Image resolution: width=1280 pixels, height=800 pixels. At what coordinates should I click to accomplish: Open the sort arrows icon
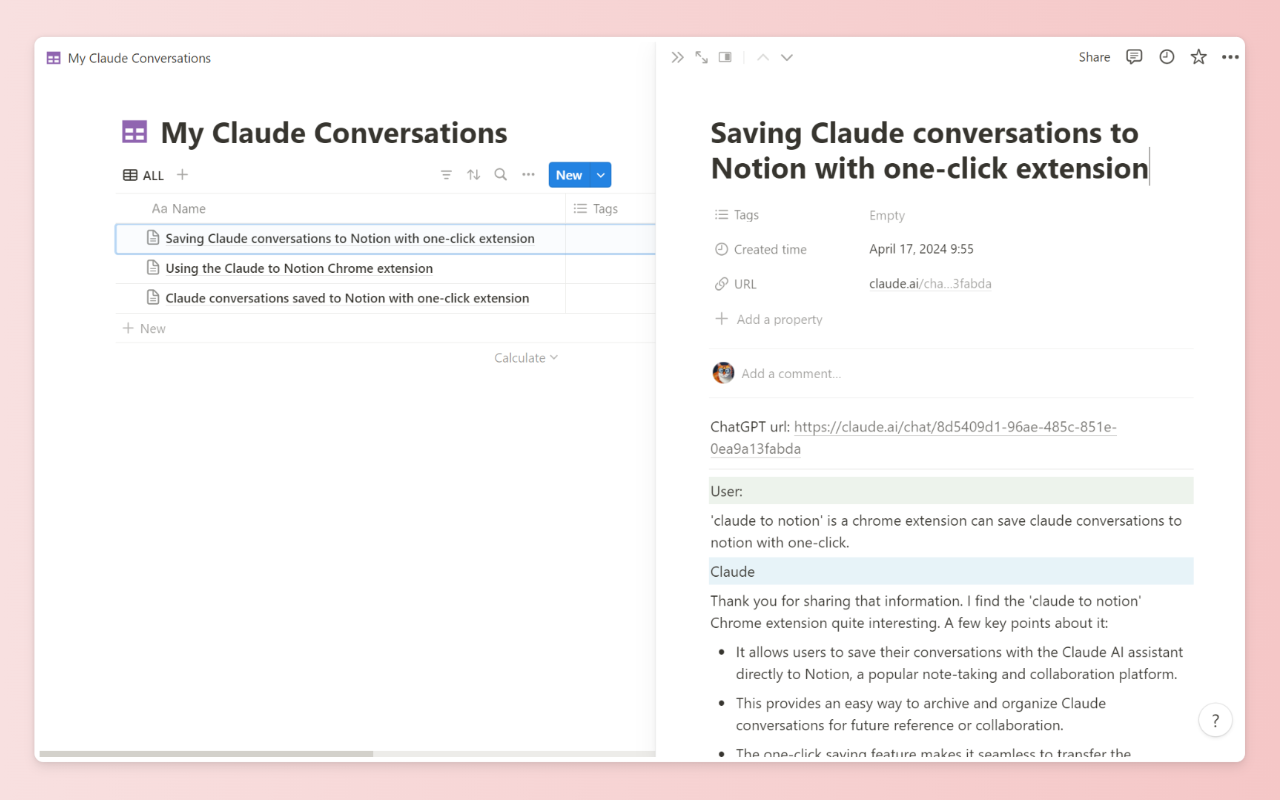473,175
